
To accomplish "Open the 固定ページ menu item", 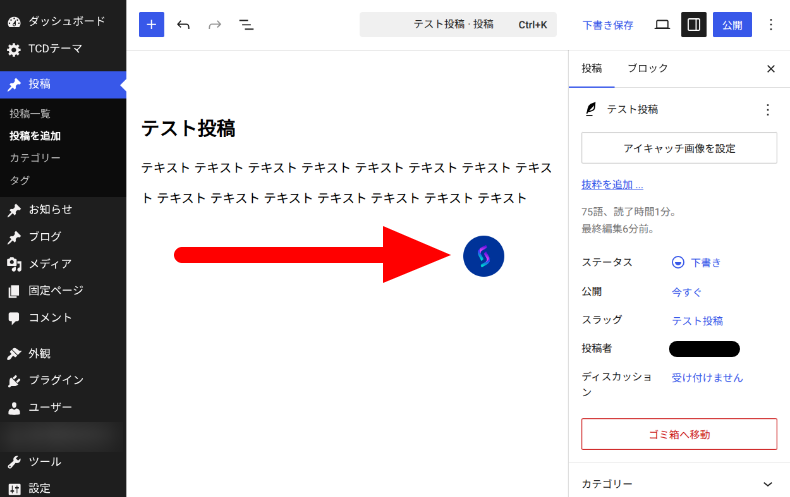I will pos(63,290).
